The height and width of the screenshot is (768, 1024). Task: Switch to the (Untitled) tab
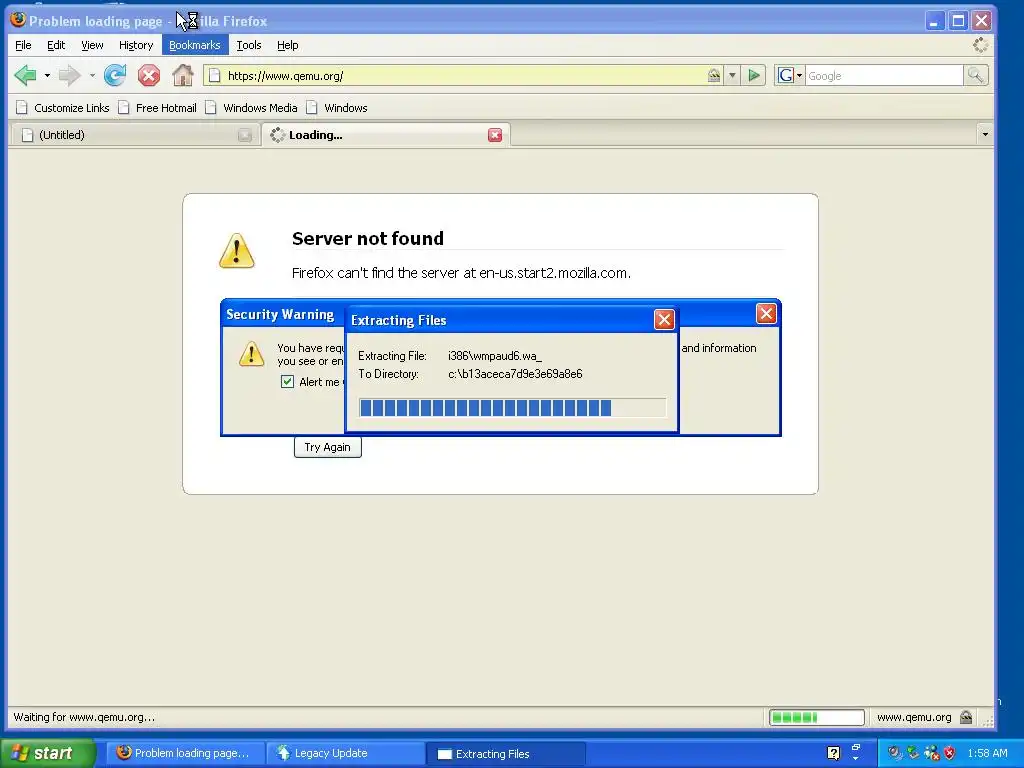tap(135, 135)
